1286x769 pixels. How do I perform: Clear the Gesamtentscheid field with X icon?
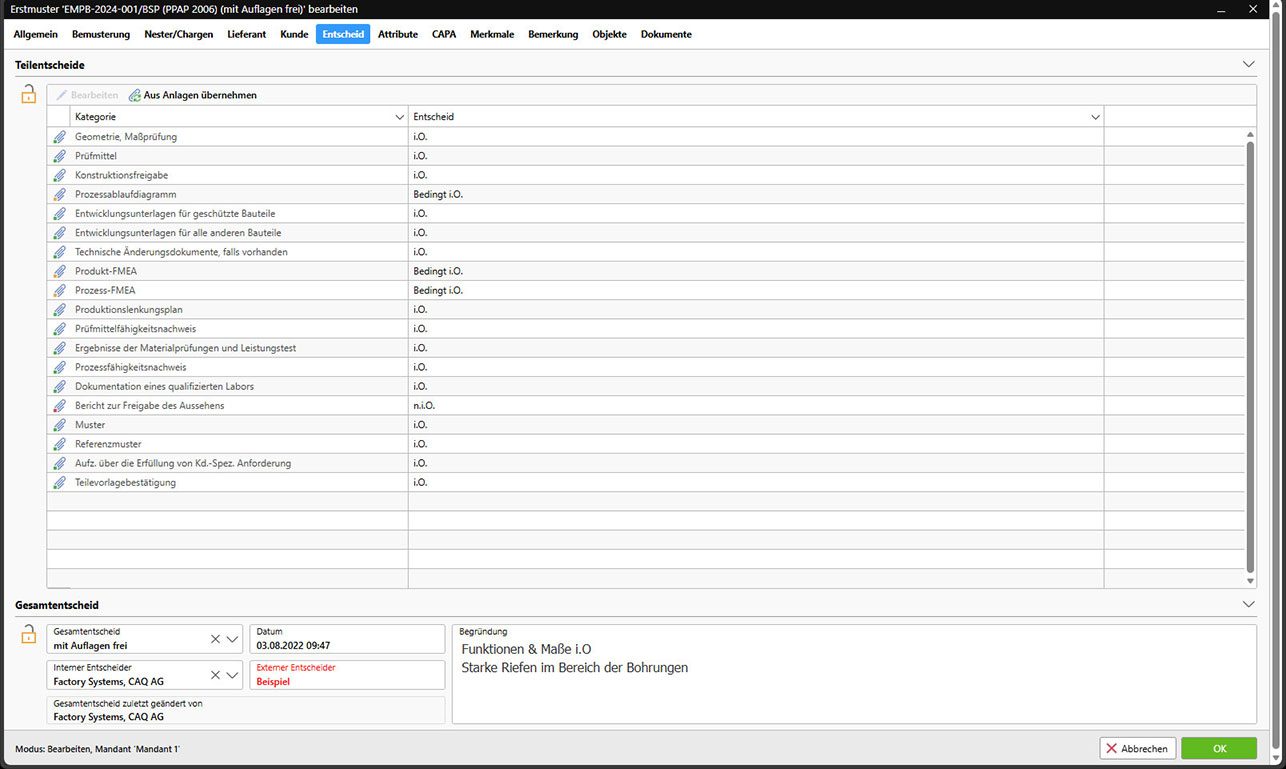(x=215, y=639)
